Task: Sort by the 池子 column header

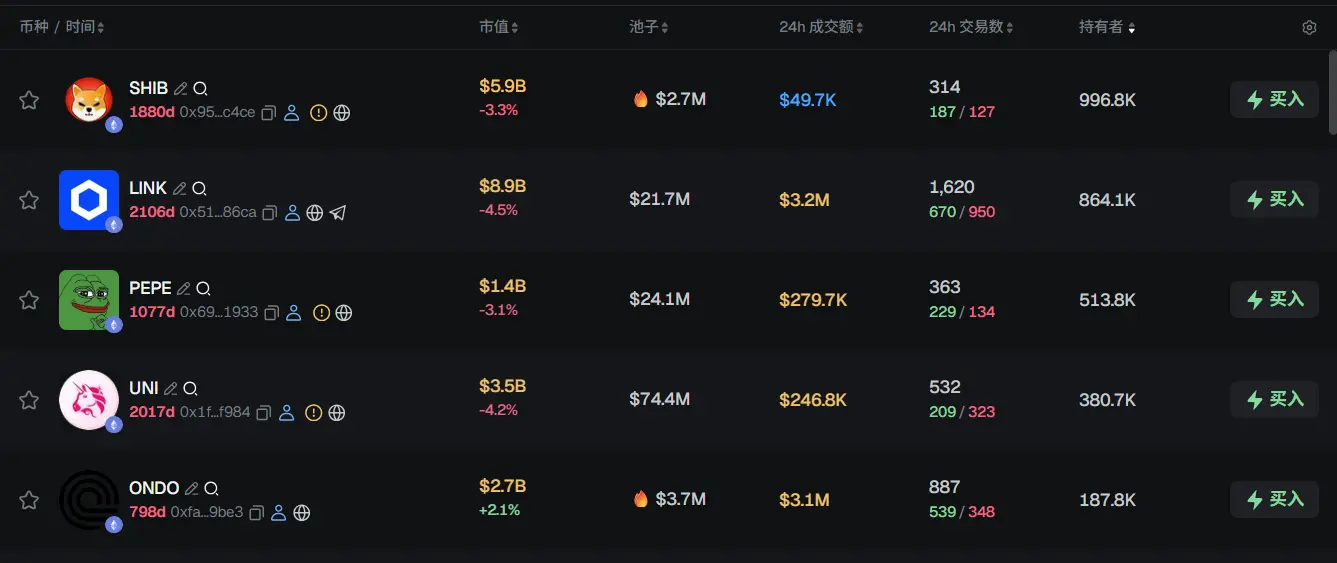Action: (649, 28)
